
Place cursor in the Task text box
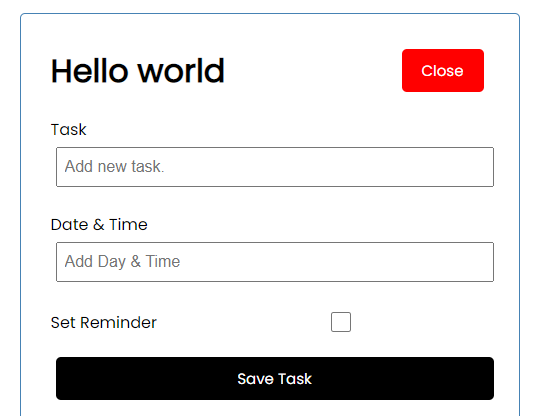(x=275, y=167)
